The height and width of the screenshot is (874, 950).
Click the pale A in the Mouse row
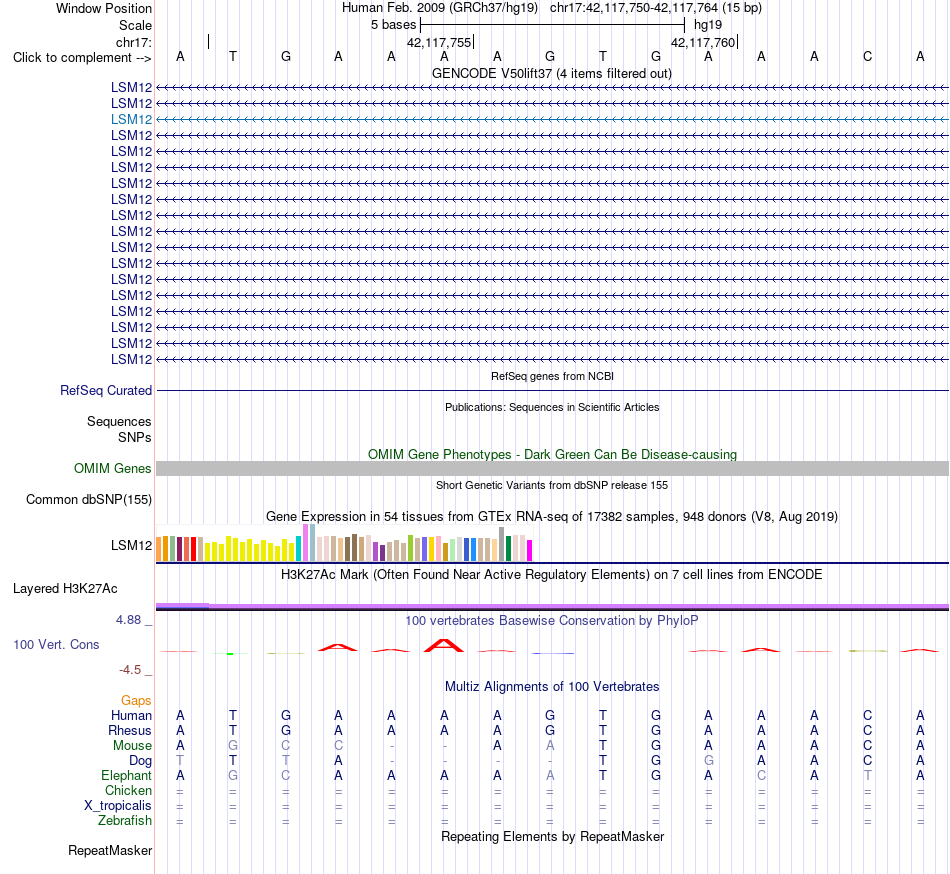pyautogui.click(x=550, y=746)
